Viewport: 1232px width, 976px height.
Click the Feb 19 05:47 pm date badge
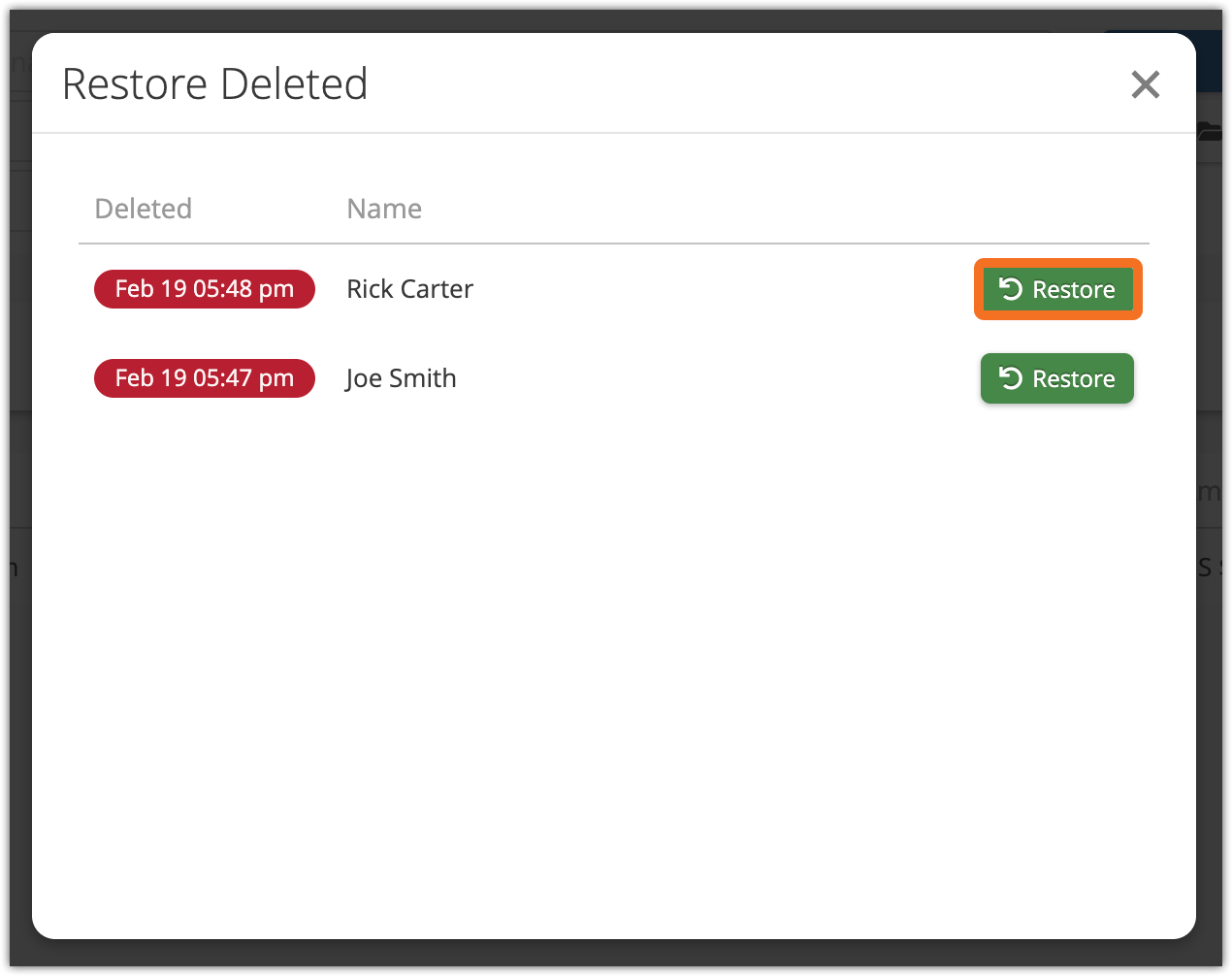point(204,378)
